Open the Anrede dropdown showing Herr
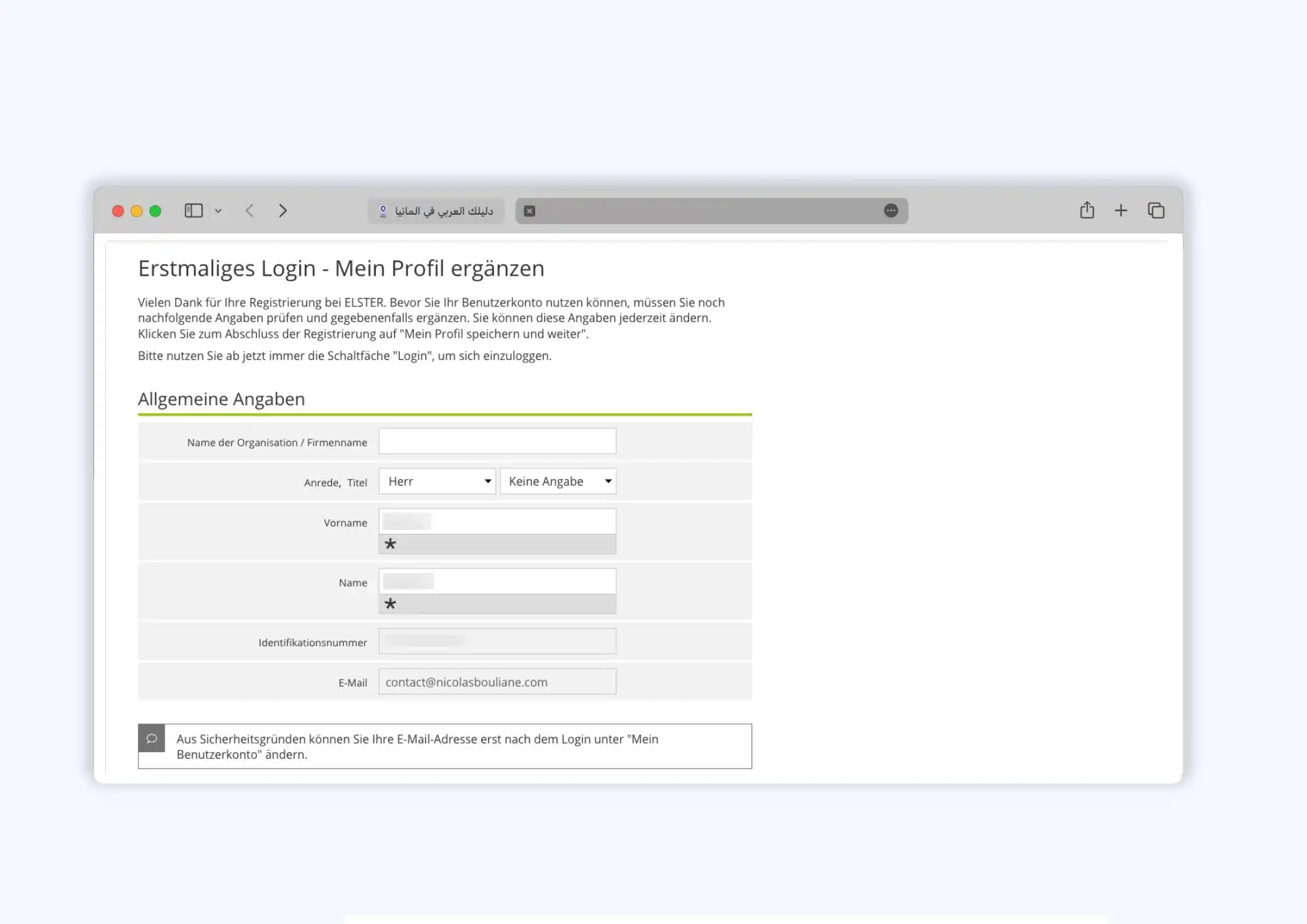This screenshot has width=1307, height=924. [x=437, y=482]
